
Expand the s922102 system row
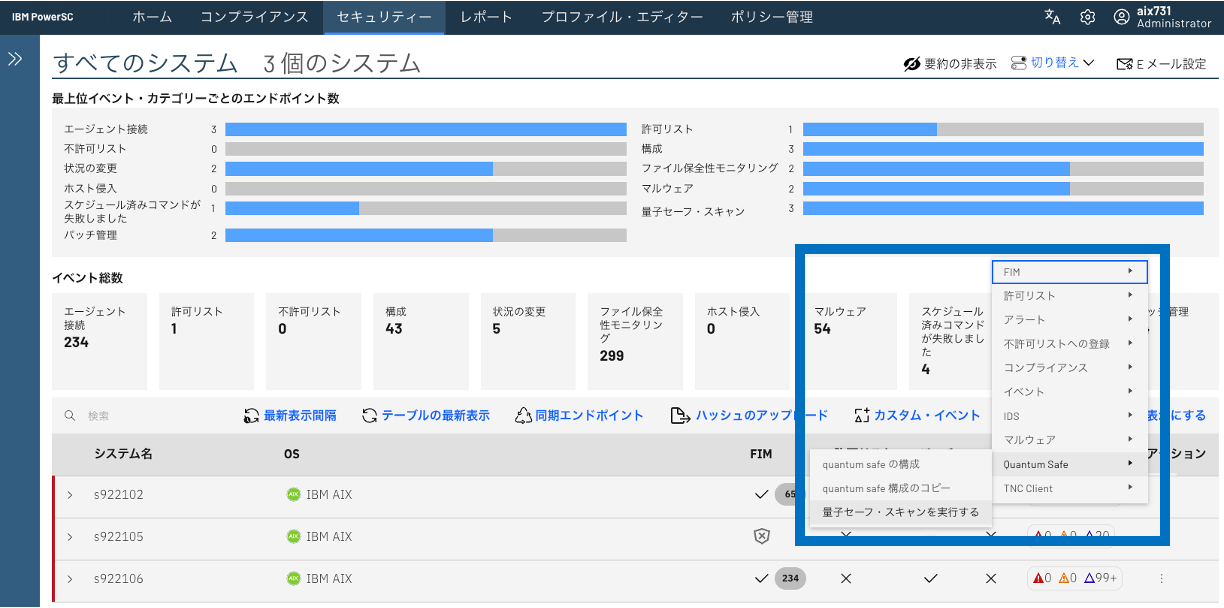coord(70,494)
